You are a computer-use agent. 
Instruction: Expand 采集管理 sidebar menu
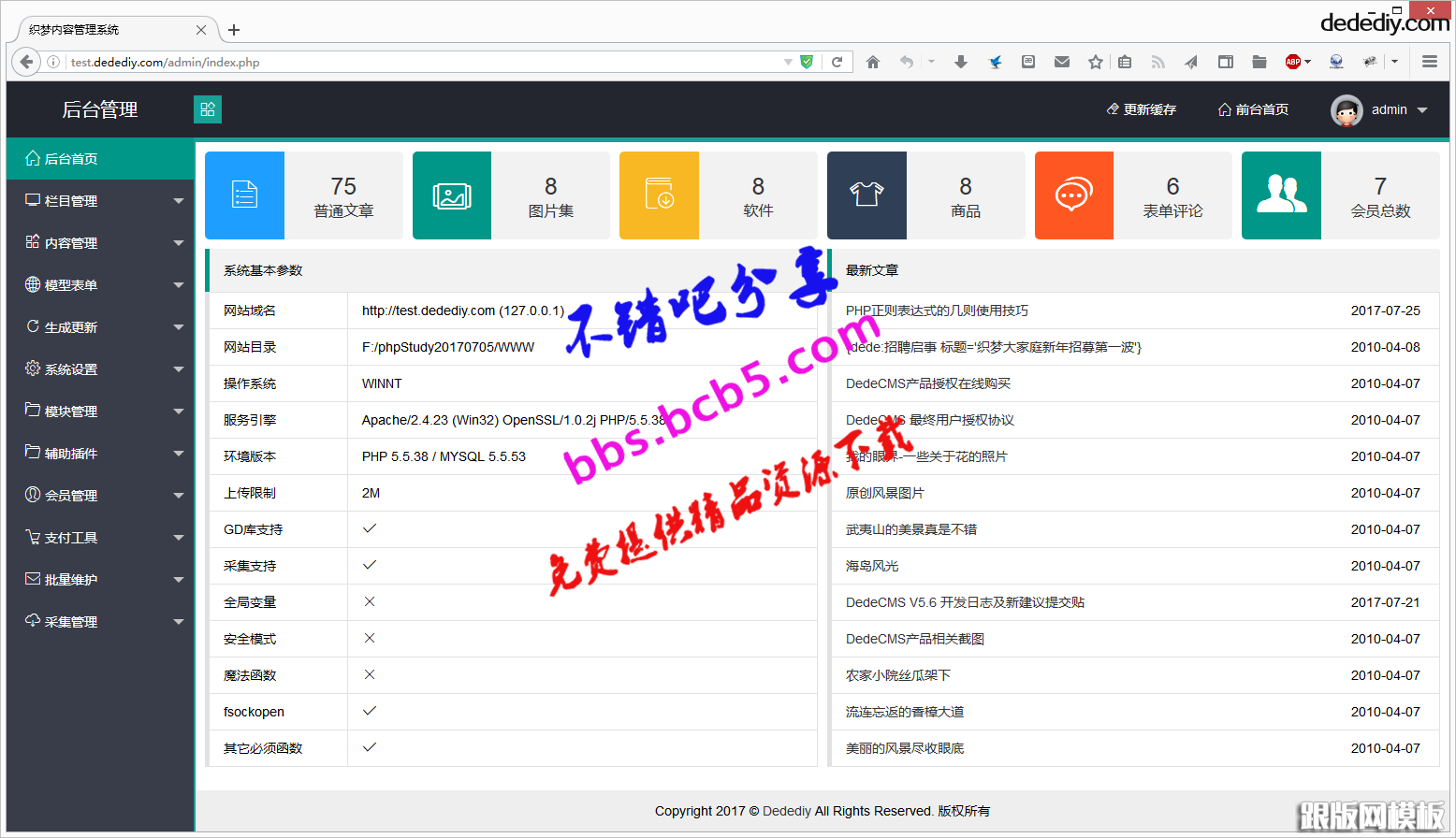100,622
